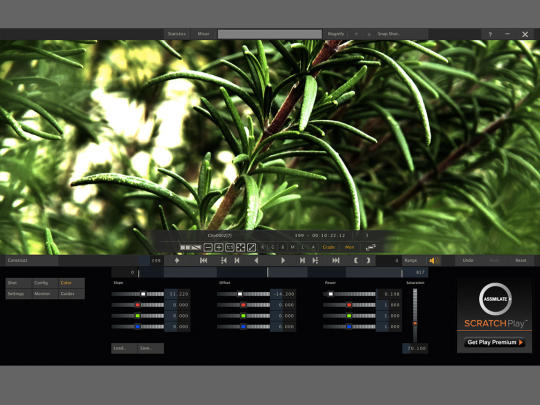
Task: Click the Offset master value field
Action: pos(283,294)
